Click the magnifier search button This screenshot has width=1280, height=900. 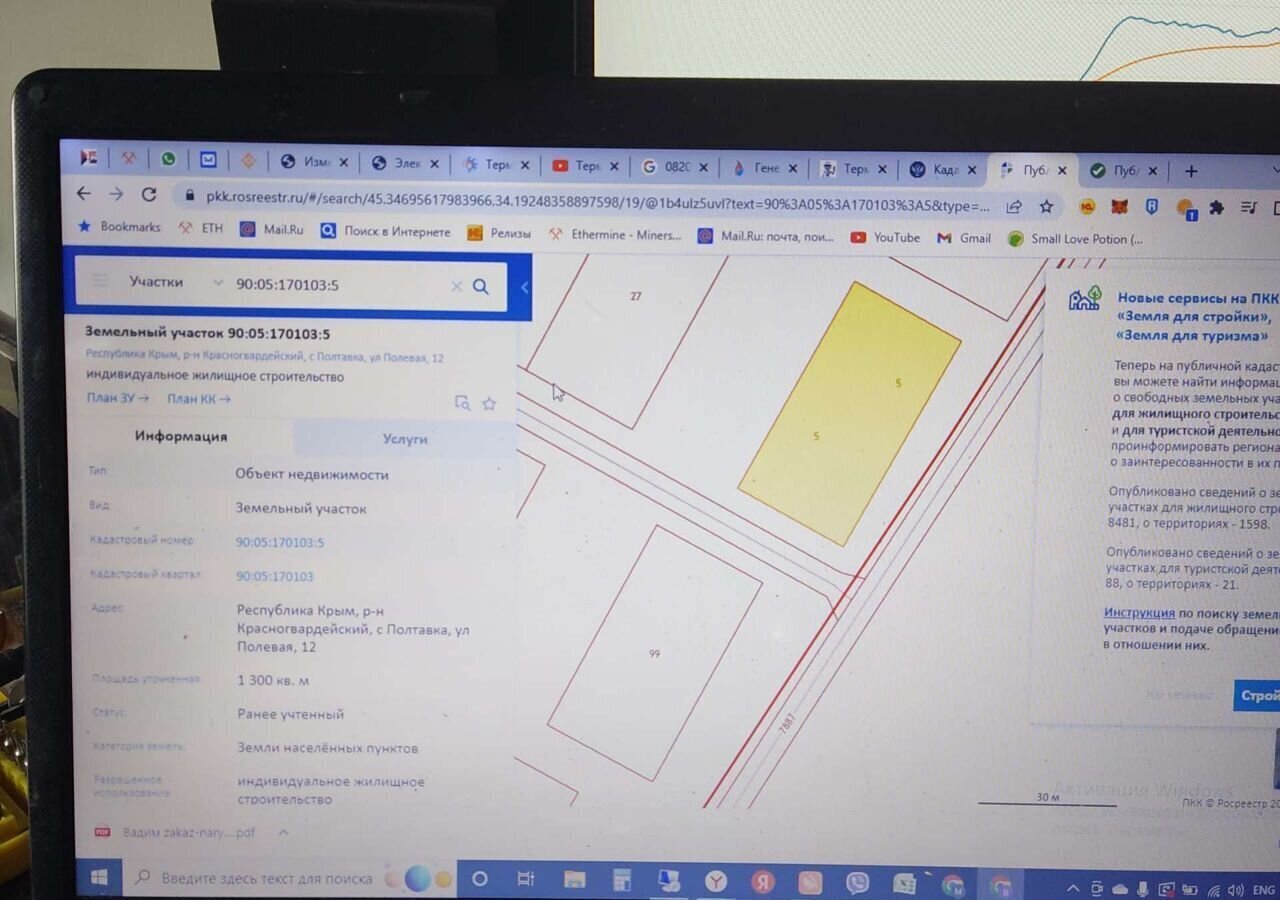coord(481,286)
